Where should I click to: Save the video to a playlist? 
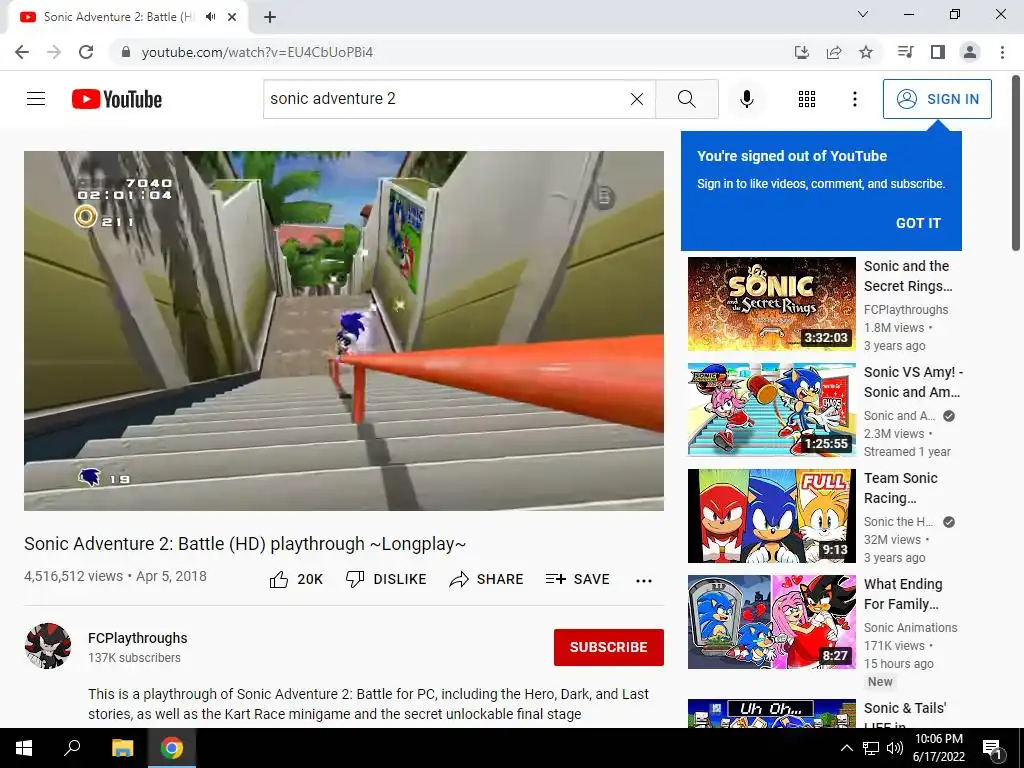point(578,579)
